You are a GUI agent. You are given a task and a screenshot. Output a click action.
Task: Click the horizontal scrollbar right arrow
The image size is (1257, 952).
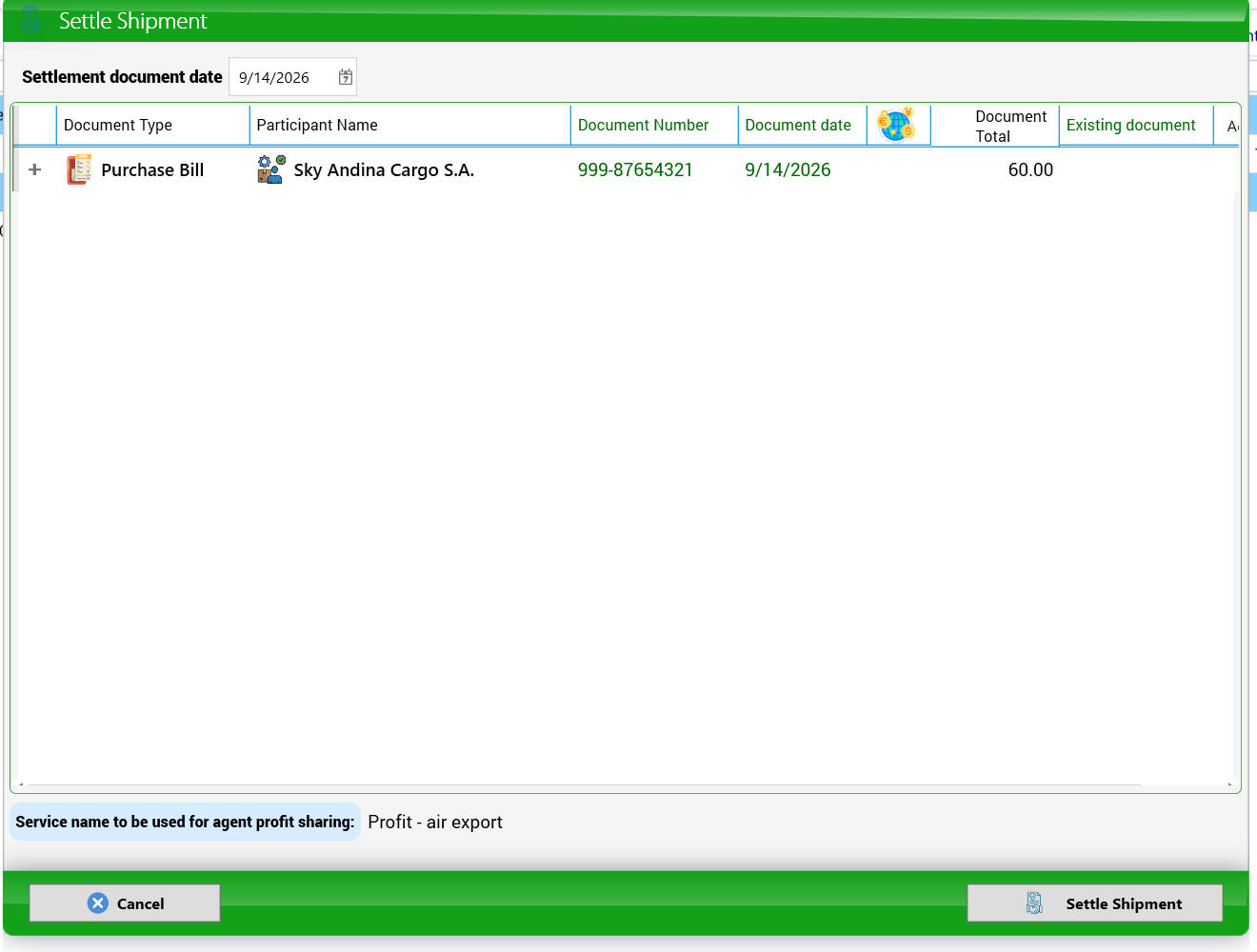coord(1229,785)
